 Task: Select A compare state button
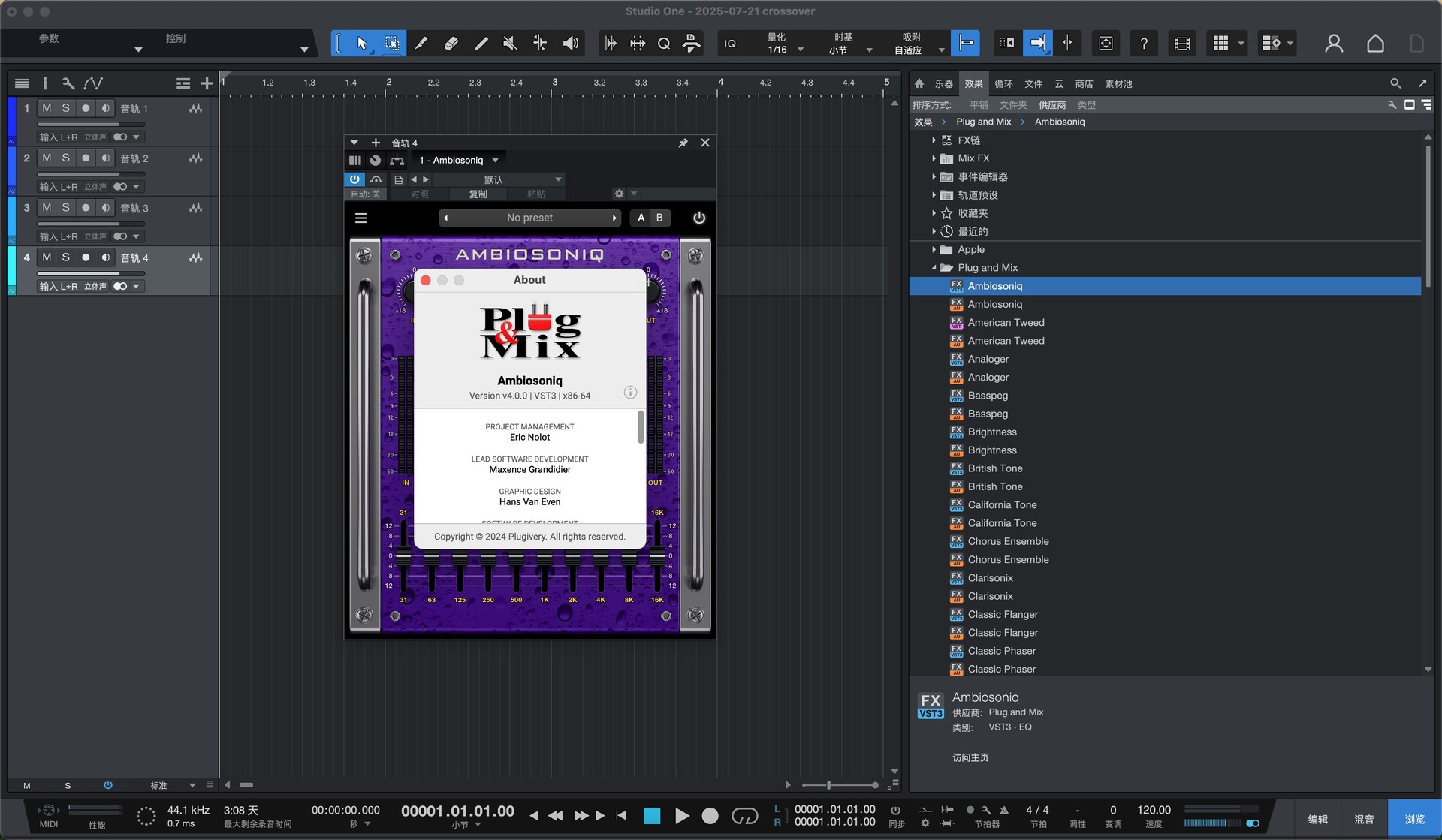tap(641, 218)
